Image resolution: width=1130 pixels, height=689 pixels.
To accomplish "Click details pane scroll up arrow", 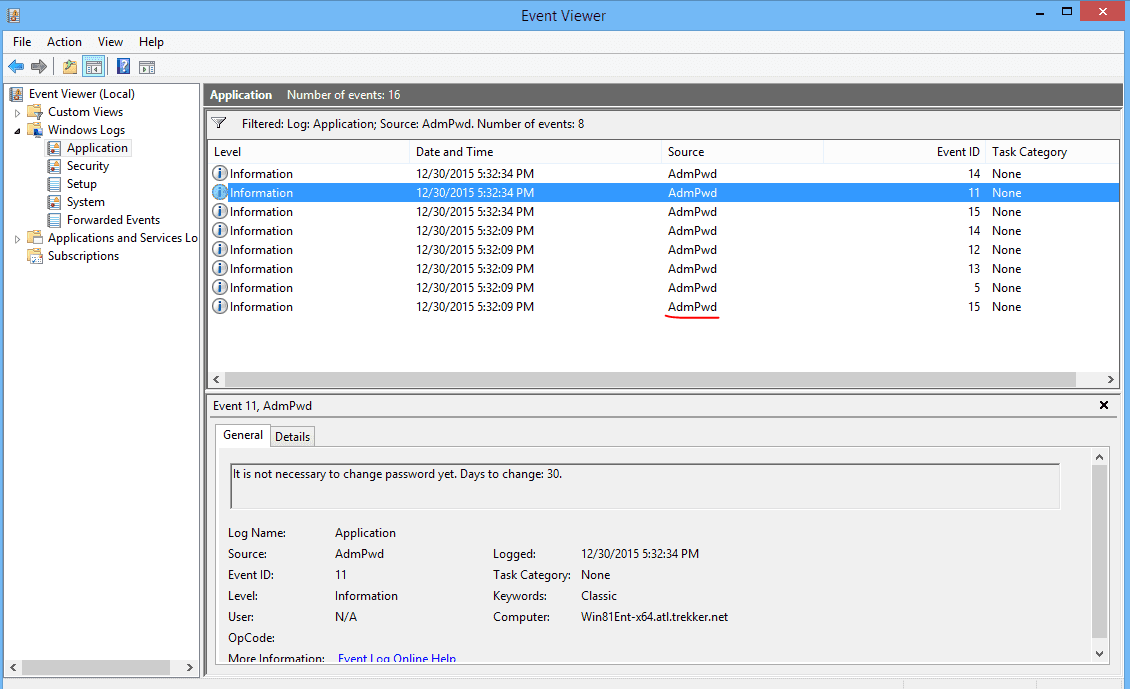I will tap(1099, 457).
